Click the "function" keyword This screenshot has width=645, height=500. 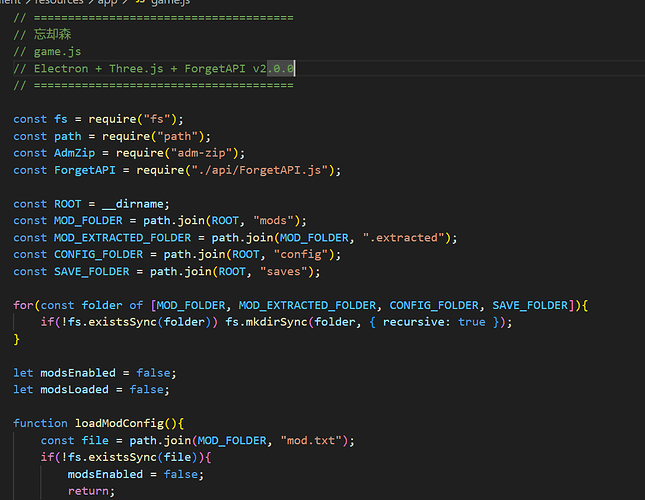pos(40,423)
